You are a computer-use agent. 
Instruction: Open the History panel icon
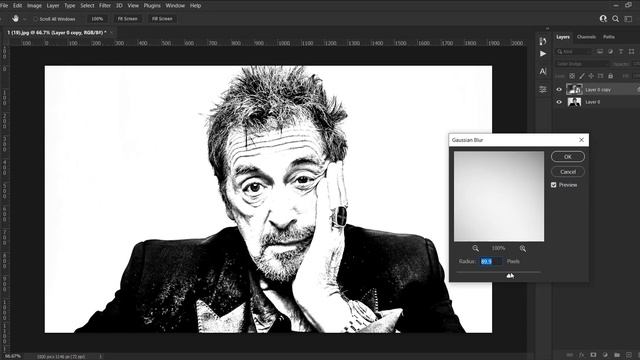click(x=542, y=41)
